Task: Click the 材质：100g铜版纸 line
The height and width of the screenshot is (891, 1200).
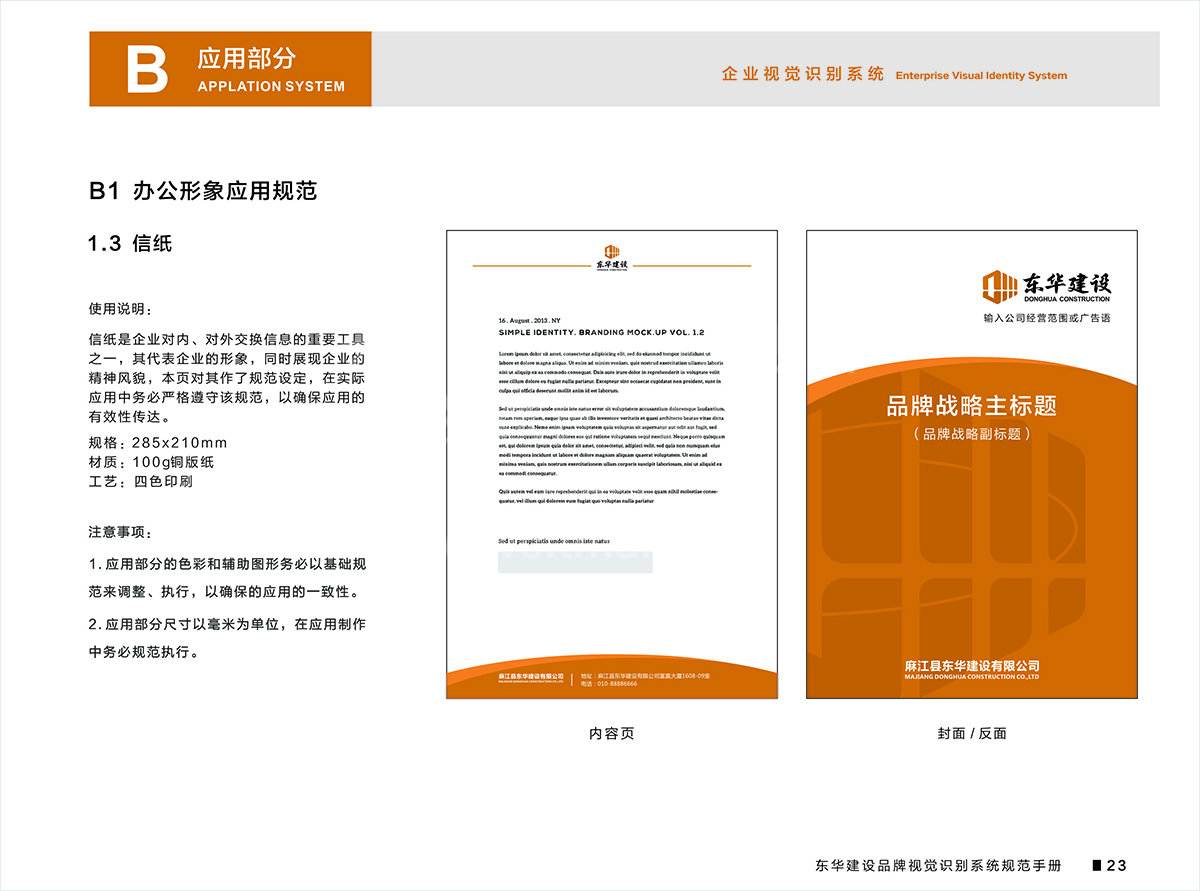Action: click(151, 462)
